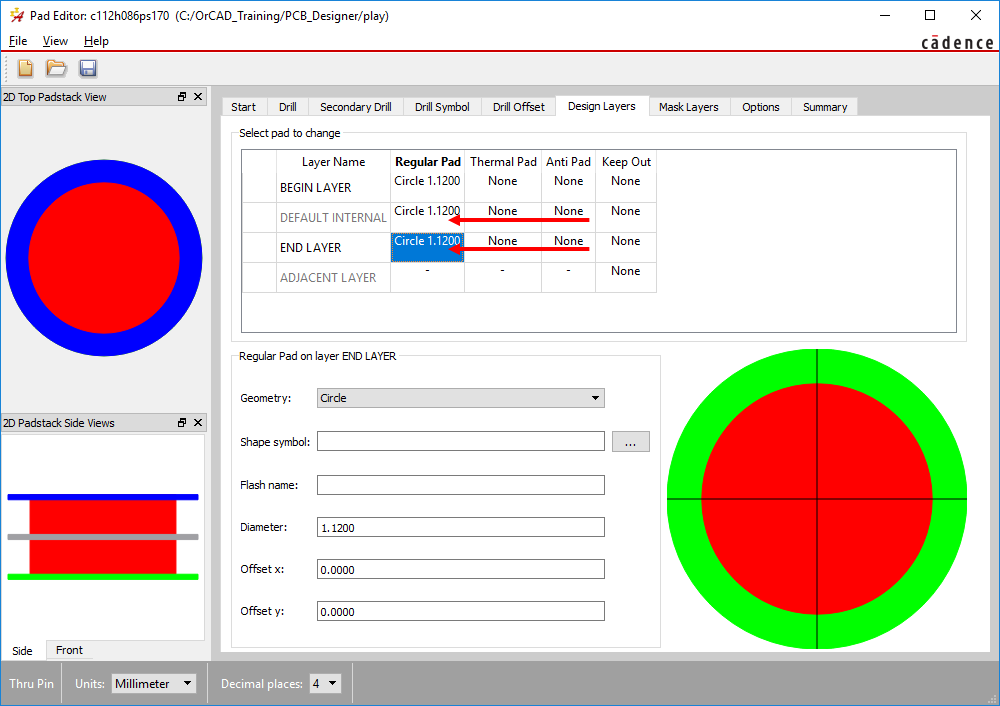Viewport: 1000px width, 706px height.
Task: Undock the 2D Top Padstack View panel
Action: coord(182,96)
